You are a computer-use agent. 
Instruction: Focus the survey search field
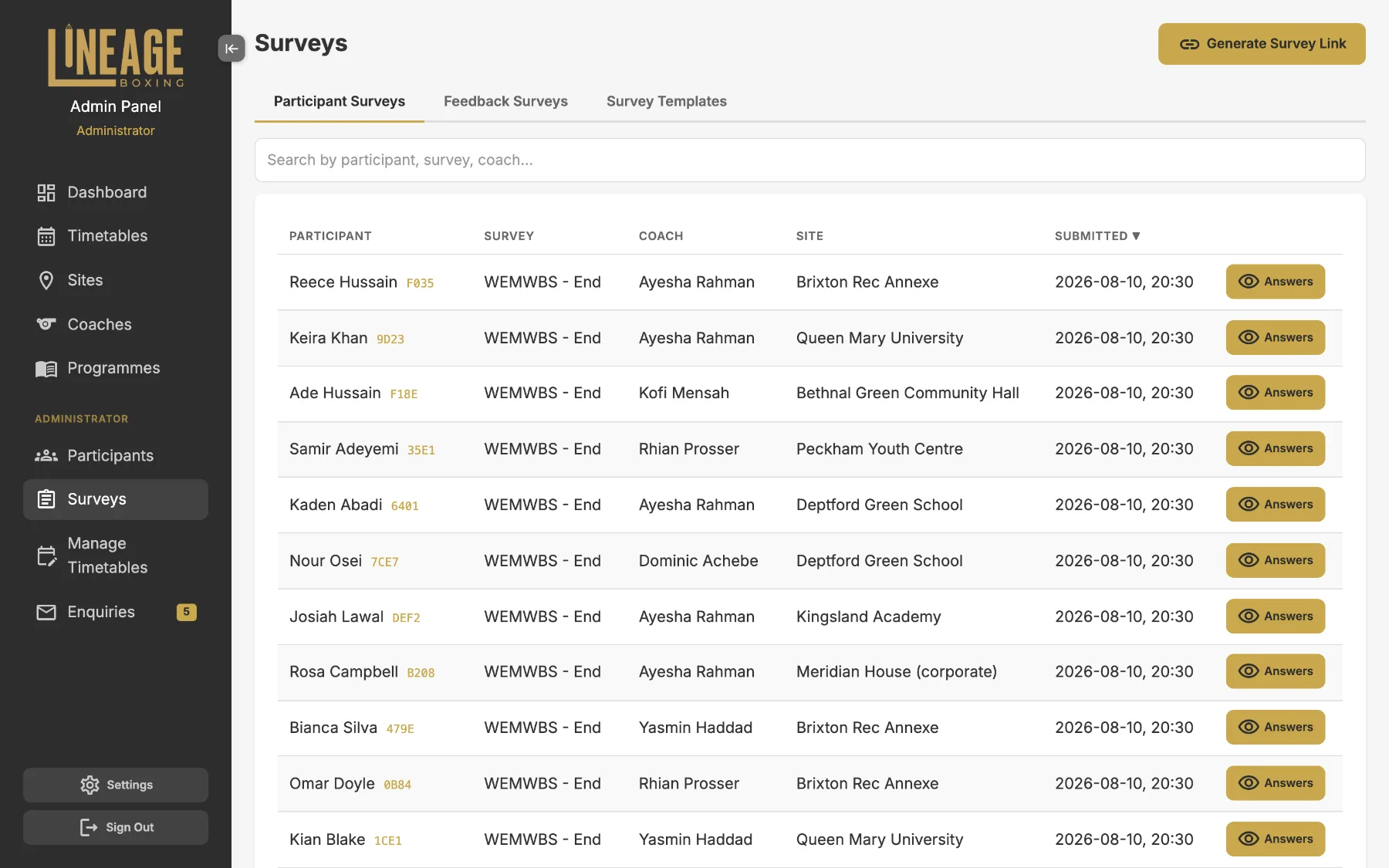(x=810, y=160)
